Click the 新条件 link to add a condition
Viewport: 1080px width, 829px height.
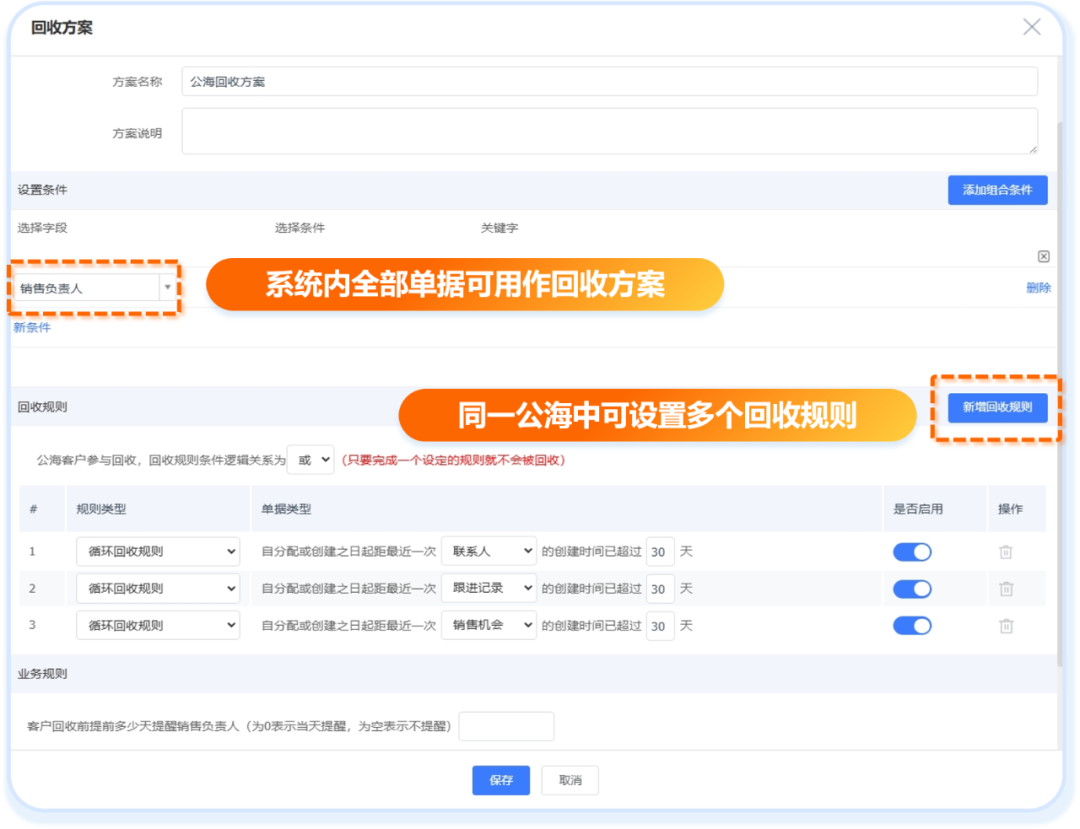pos(32,327)
